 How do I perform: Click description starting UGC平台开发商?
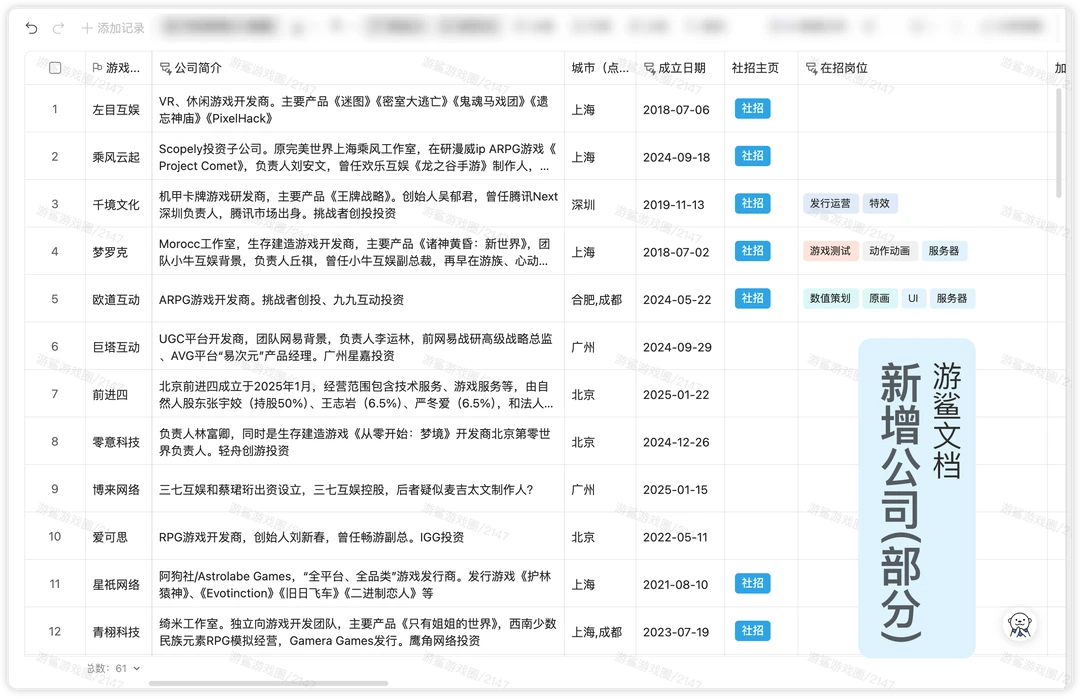coord(357,347)
